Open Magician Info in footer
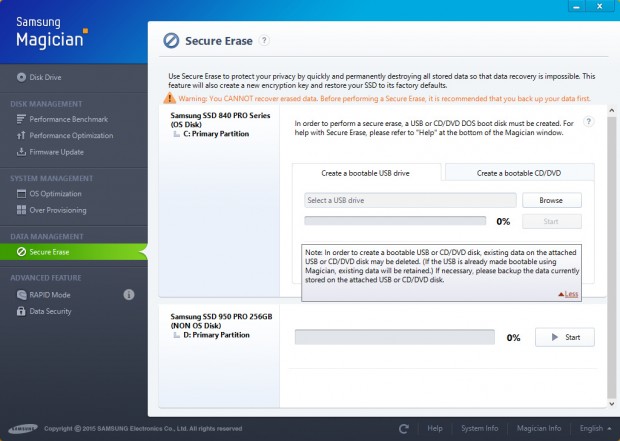The image size is (620, 441). pyautogui.click(x=538, y=428)
